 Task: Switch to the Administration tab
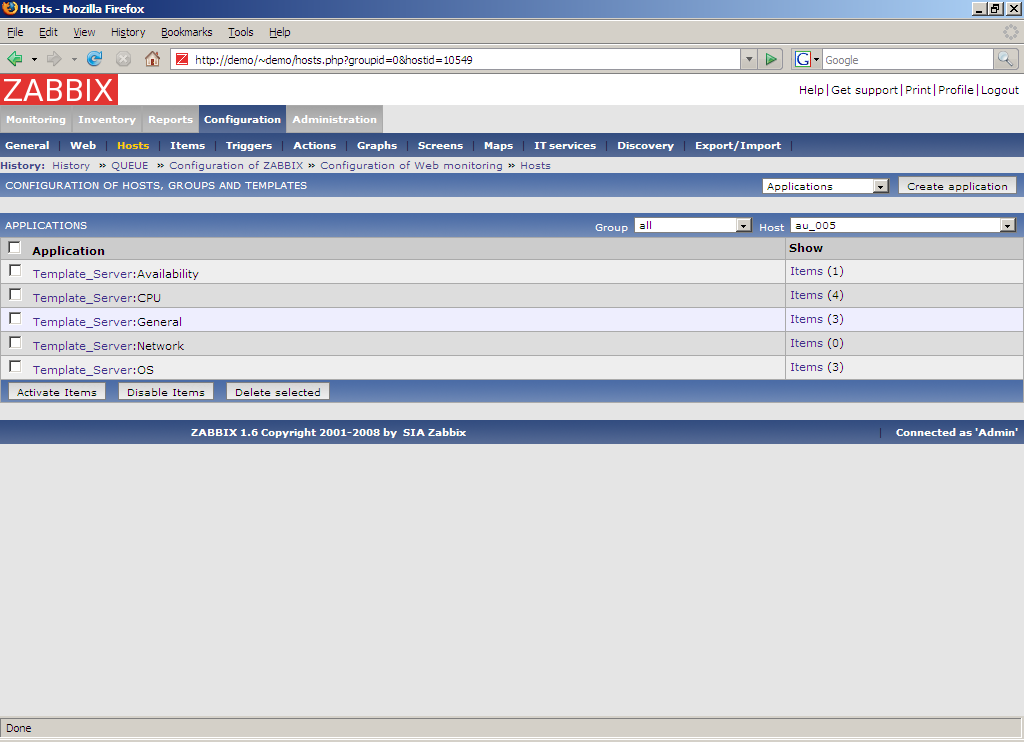tap(334, 120)
